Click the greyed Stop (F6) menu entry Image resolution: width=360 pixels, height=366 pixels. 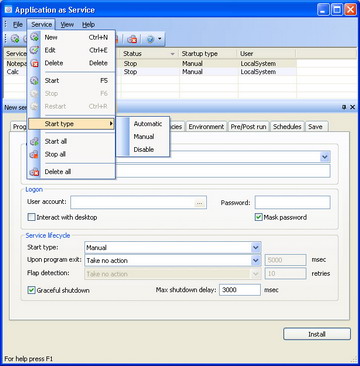coord(71,93)
